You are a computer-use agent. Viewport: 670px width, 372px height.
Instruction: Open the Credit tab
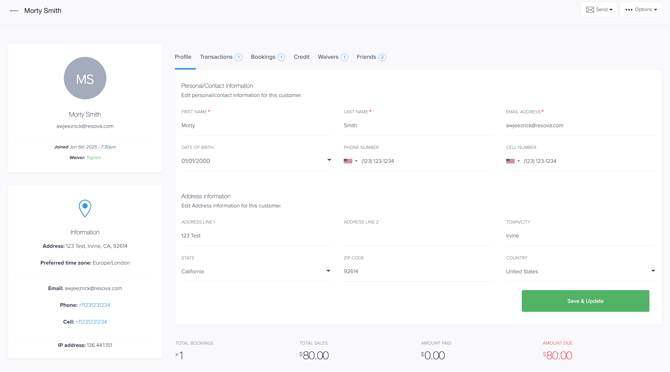(301, 57)
